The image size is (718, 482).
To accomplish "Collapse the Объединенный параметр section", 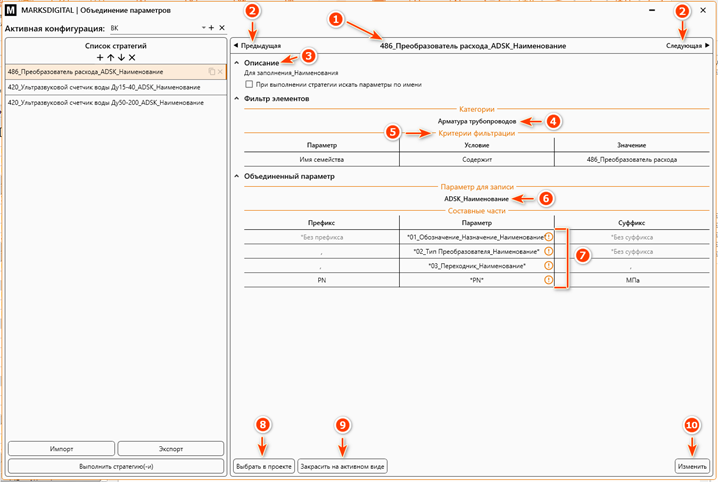I will point(237,175).
